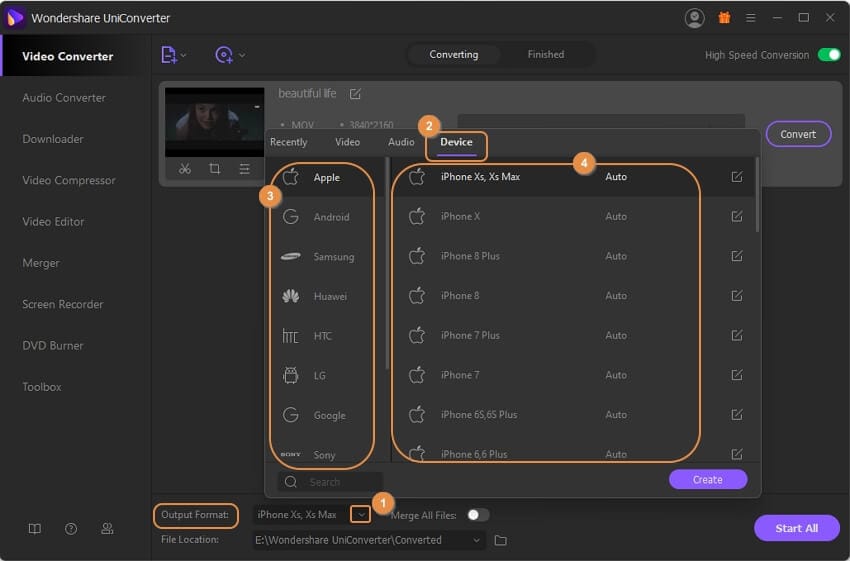Expand the Load DVD dropdown arrow
Viewport: 850px width, 561px height.
coord(242,55)
